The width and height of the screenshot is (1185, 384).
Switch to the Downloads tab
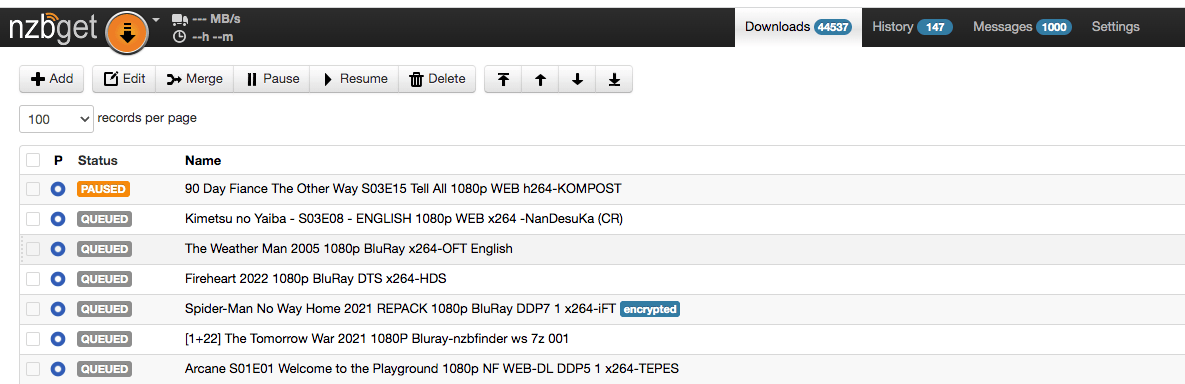pos(798,27)
